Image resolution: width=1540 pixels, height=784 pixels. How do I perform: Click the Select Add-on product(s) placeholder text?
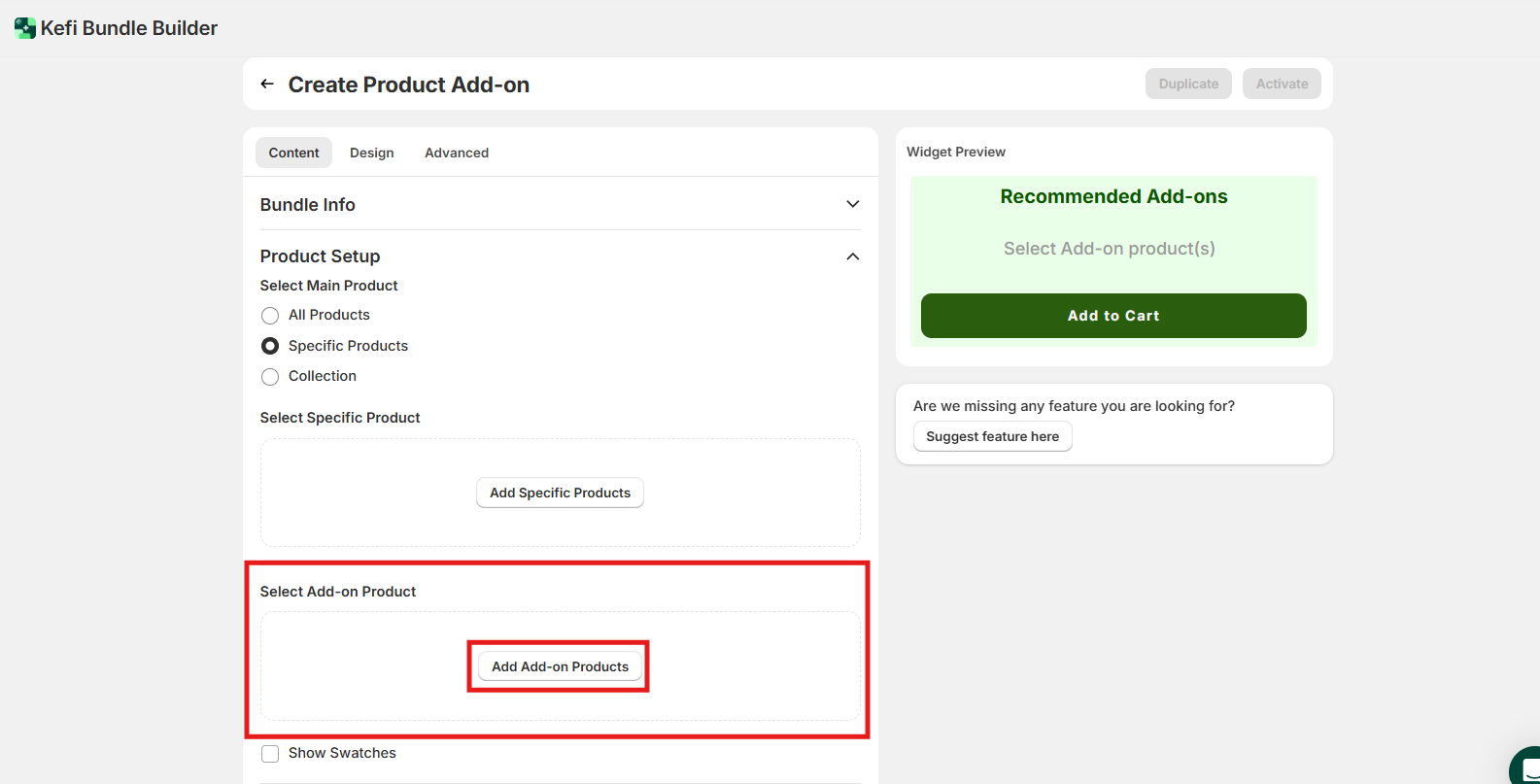pyautogui.click(x=1109, y=249)
